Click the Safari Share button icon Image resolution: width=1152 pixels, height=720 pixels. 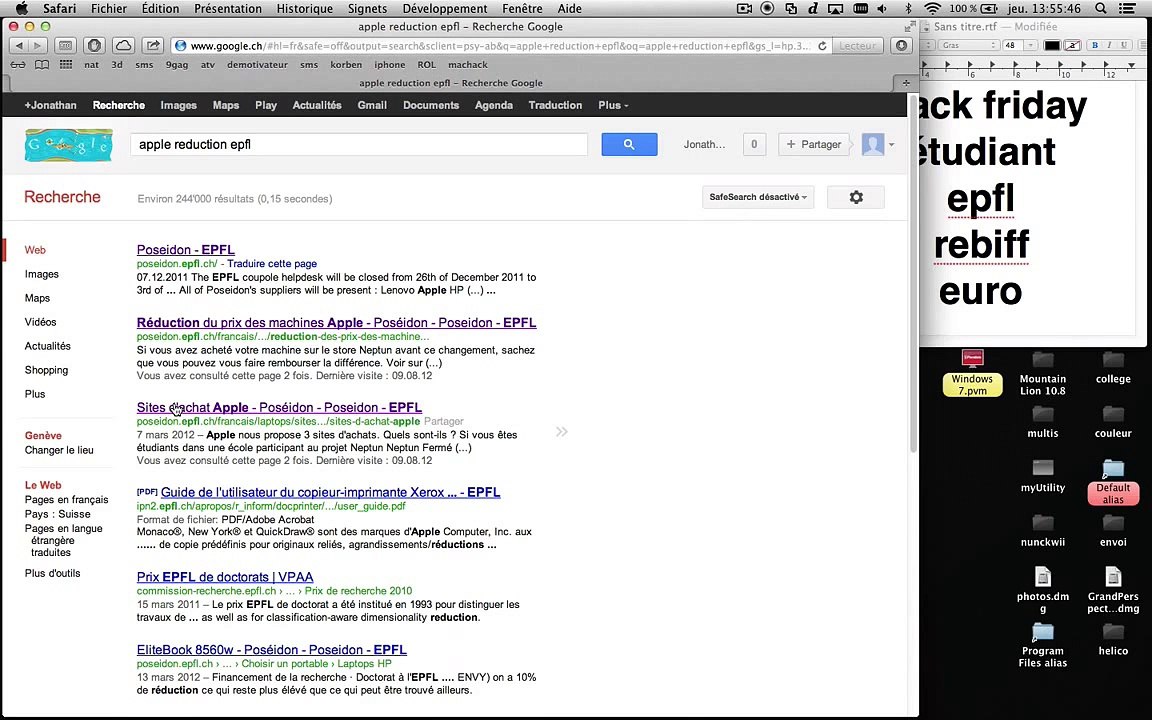[153, 46]
